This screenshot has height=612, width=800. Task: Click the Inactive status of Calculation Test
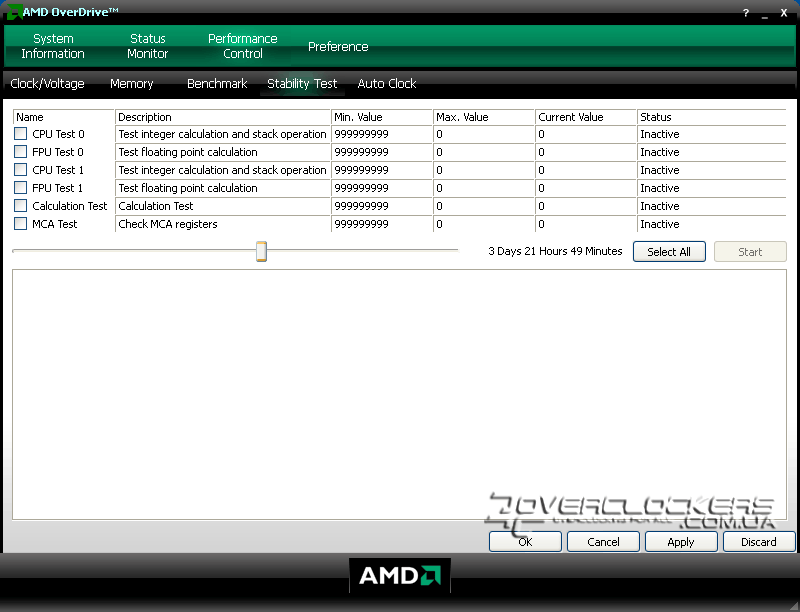660,206
